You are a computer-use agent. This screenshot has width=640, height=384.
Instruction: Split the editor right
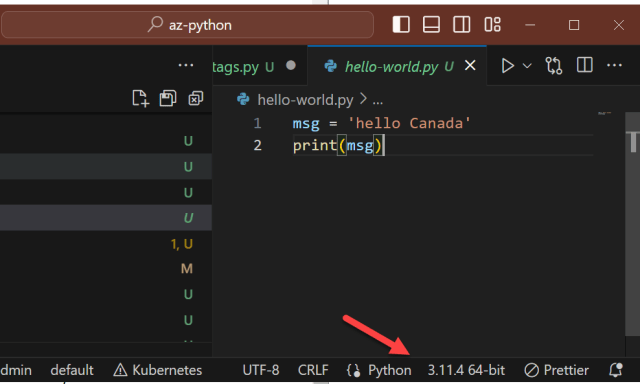coord(584,65)
